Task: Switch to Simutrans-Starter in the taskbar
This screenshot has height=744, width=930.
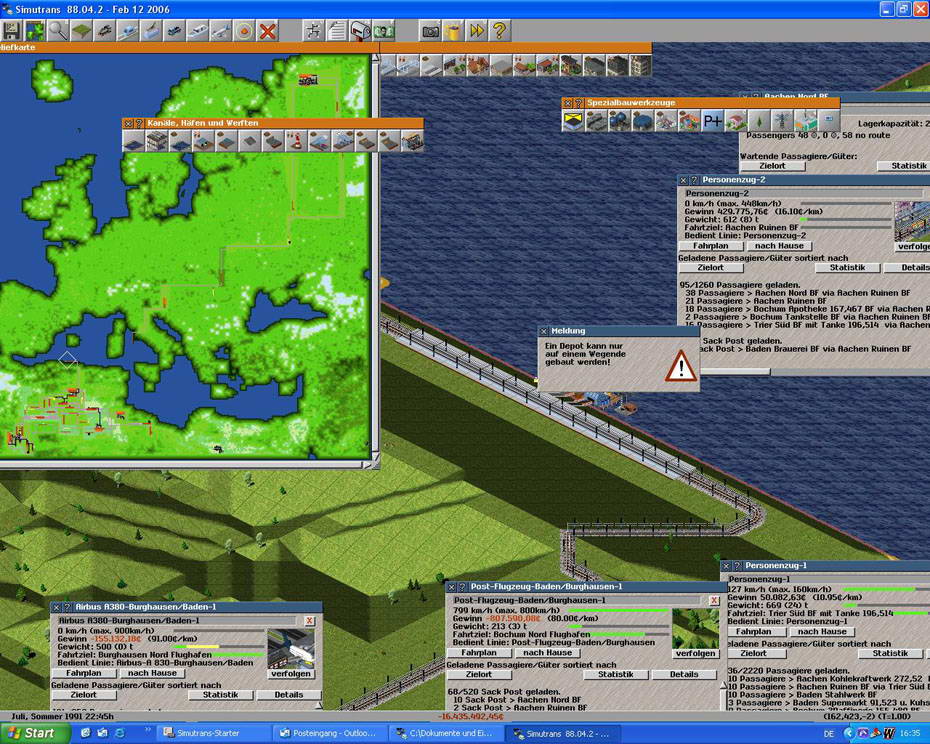Action: coord(212,733)
